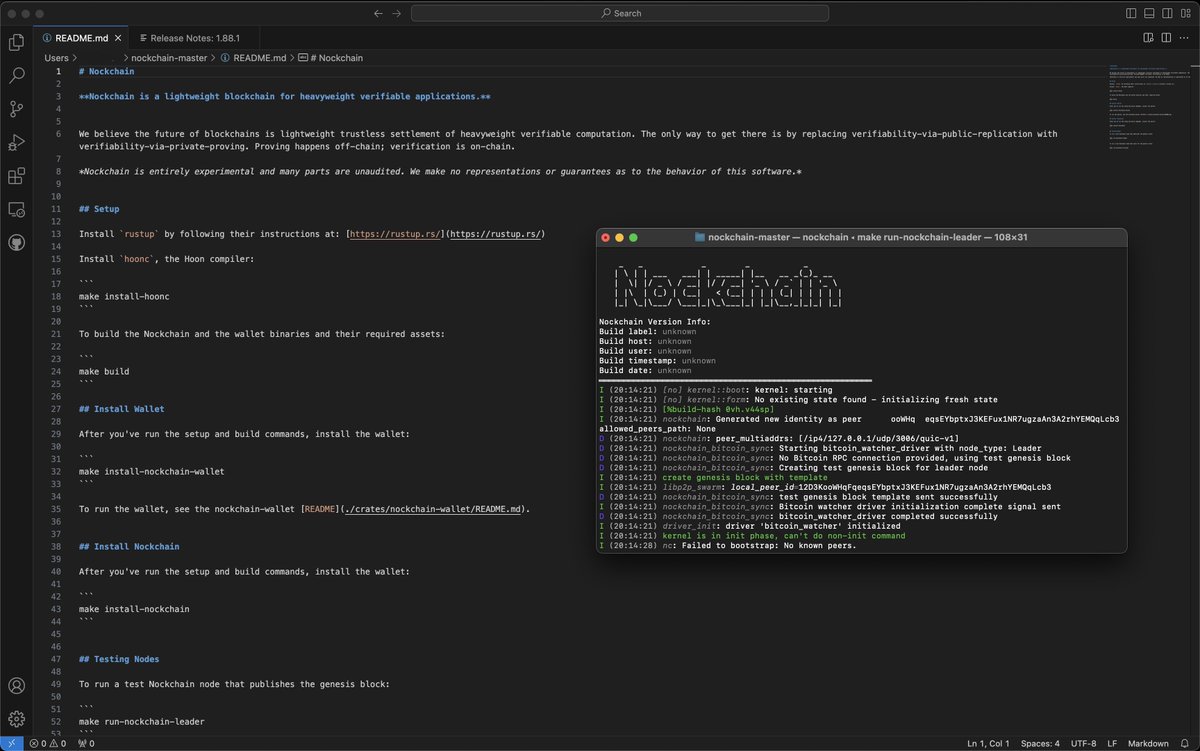
Task: Close the nockchain terminal window
Action: pos(606,238)
